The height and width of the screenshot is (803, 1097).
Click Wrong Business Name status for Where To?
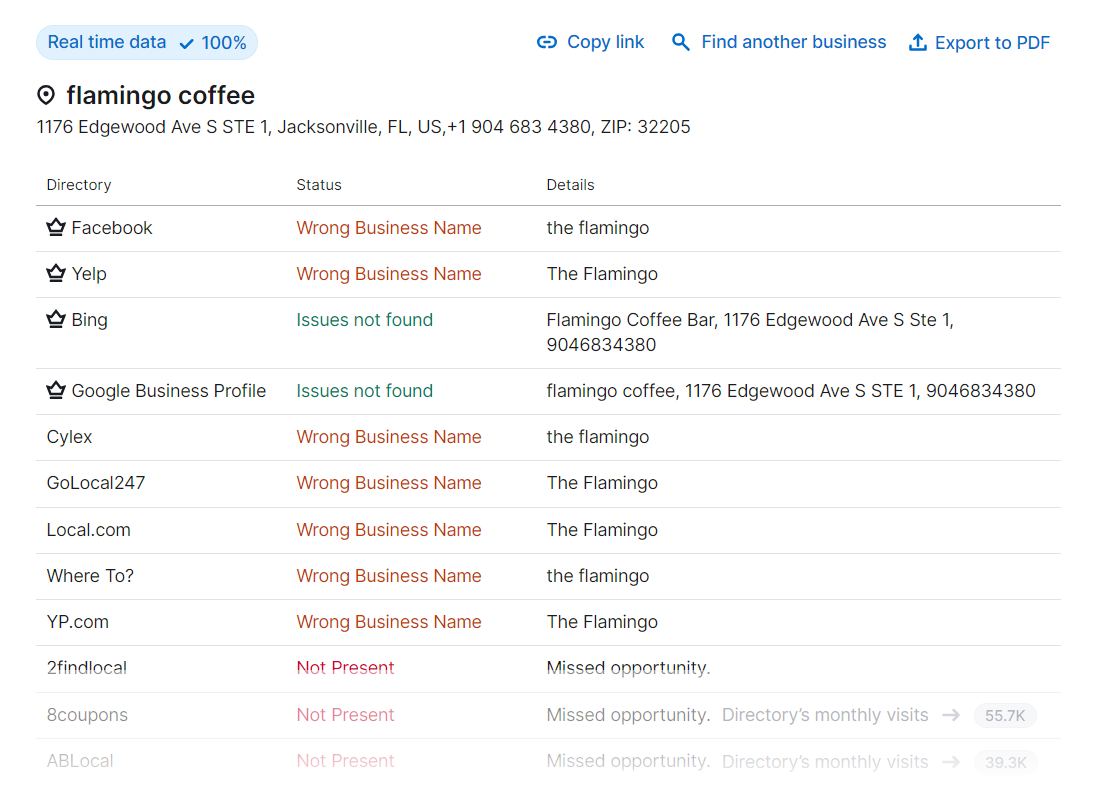coord(389,576)
